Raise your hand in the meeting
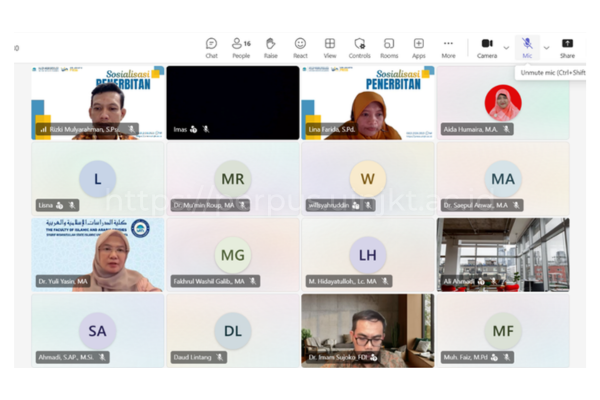This screenshot has height=400, width=600. [x=271, y=48]
